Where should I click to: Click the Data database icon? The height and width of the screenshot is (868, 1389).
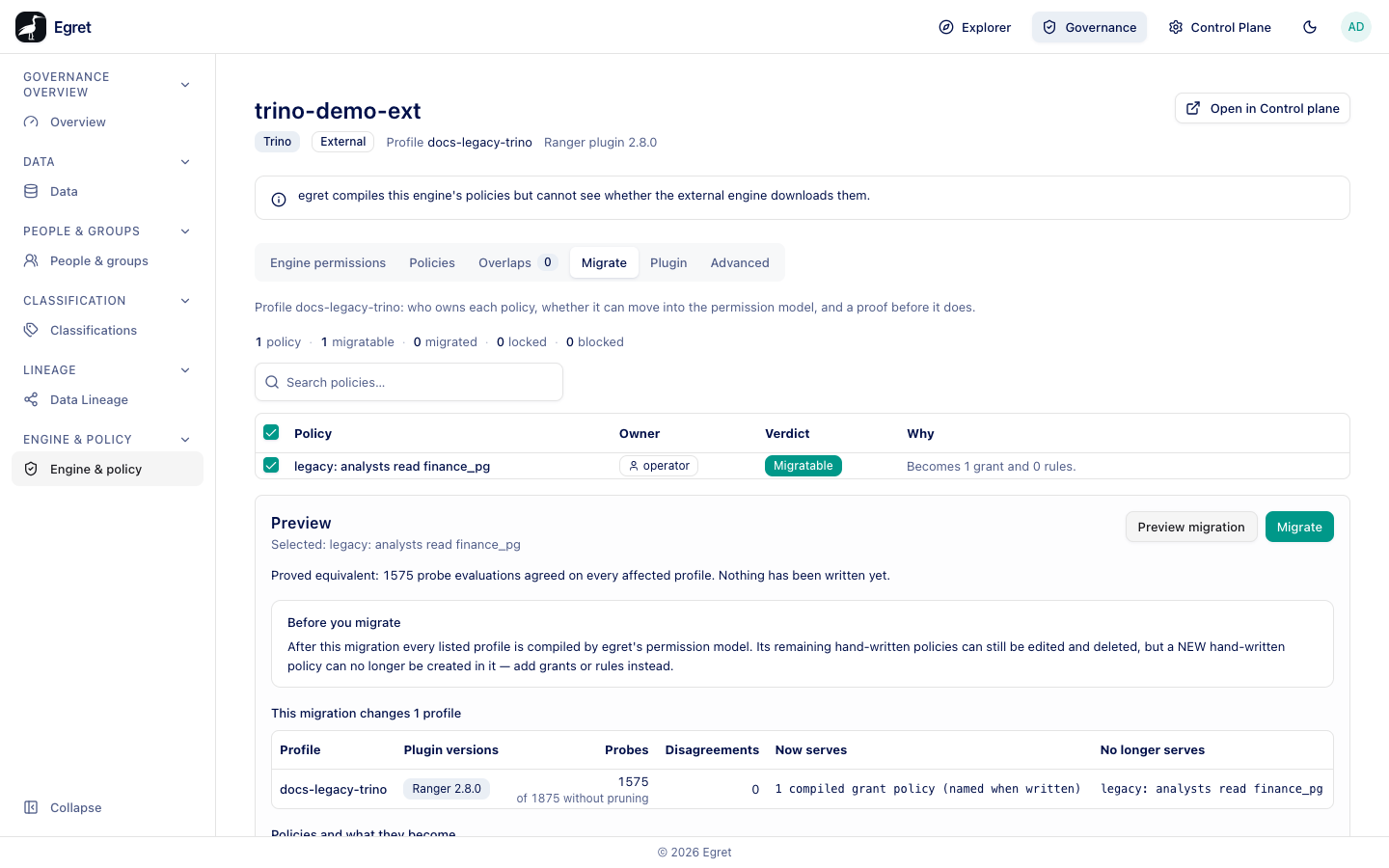click(31, 192)
